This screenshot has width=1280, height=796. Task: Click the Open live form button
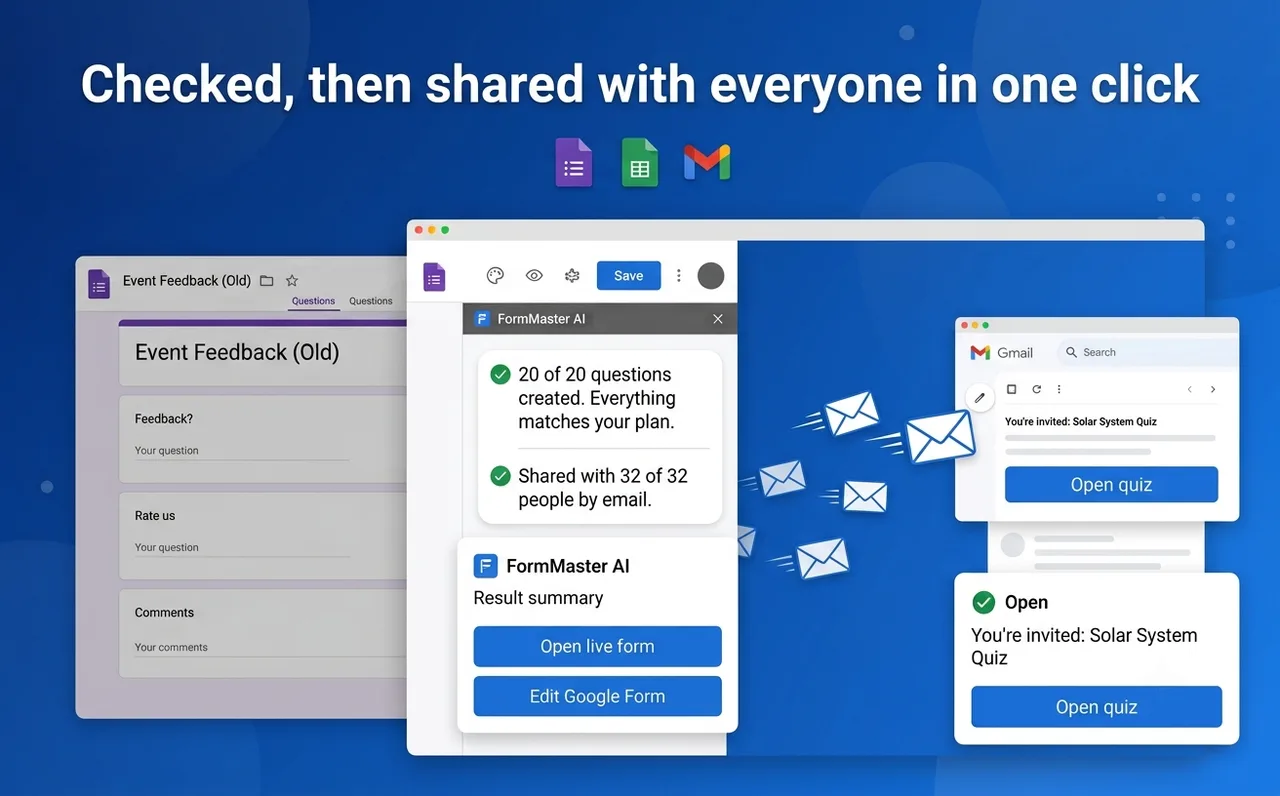(597, 646)
